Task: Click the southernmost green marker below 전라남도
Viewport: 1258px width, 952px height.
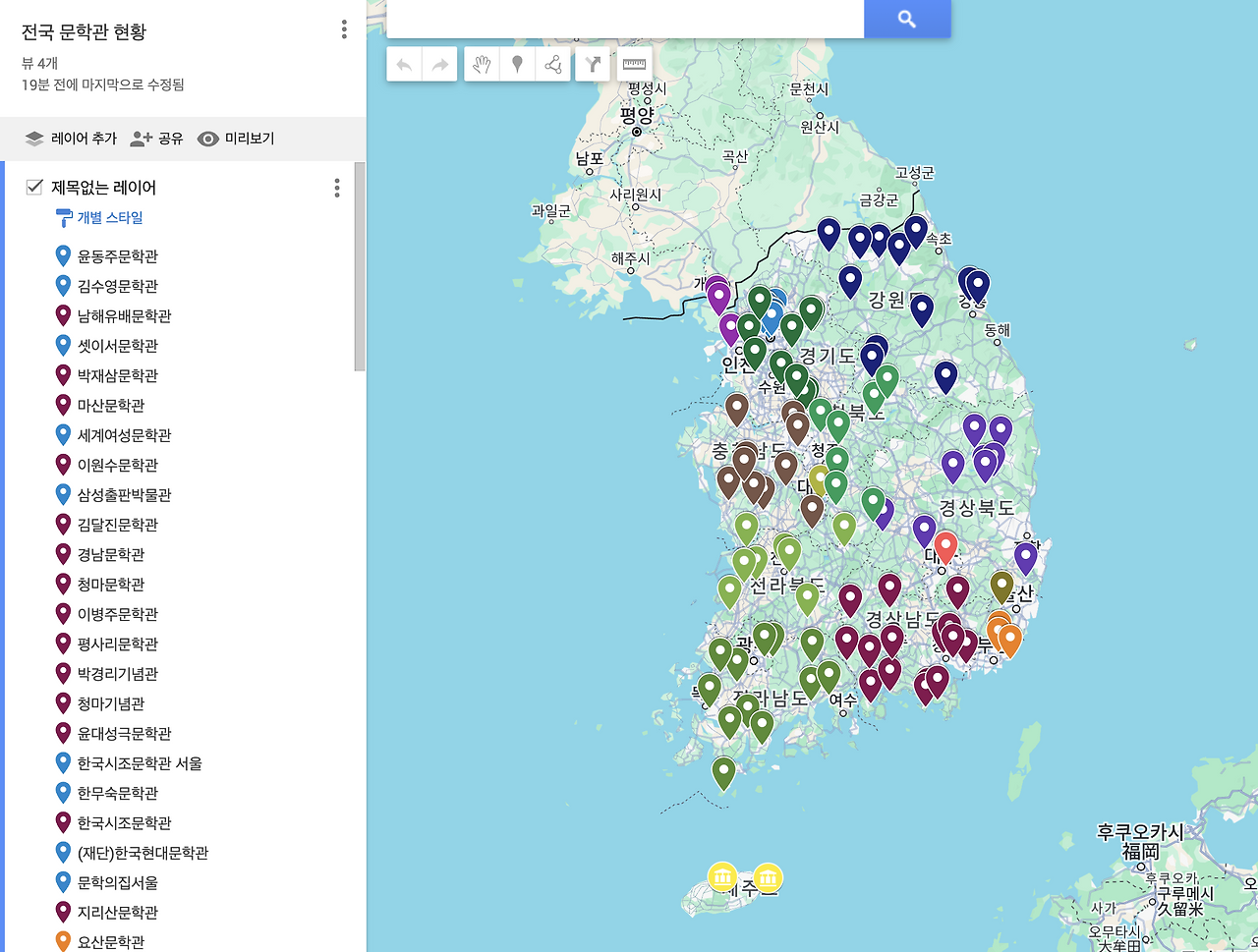Action: coord(723,773)
